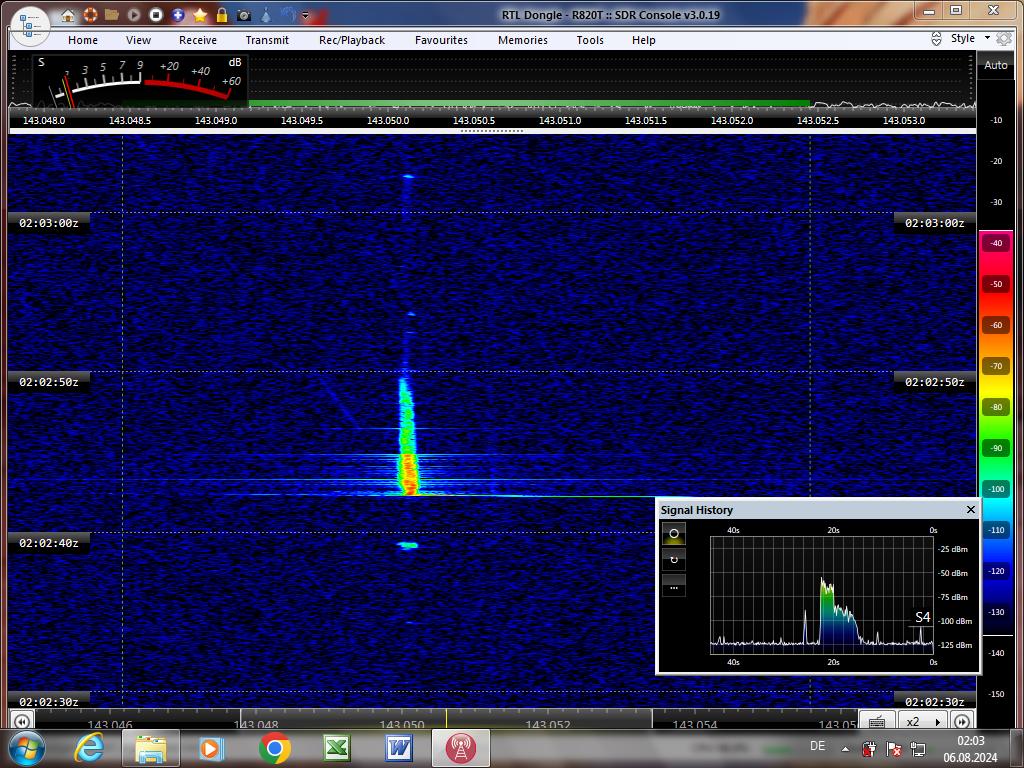This screenshot has height=768, width=1024.
Task: Click the grey play icon in the toolbar
Action: tap(134, 14)
